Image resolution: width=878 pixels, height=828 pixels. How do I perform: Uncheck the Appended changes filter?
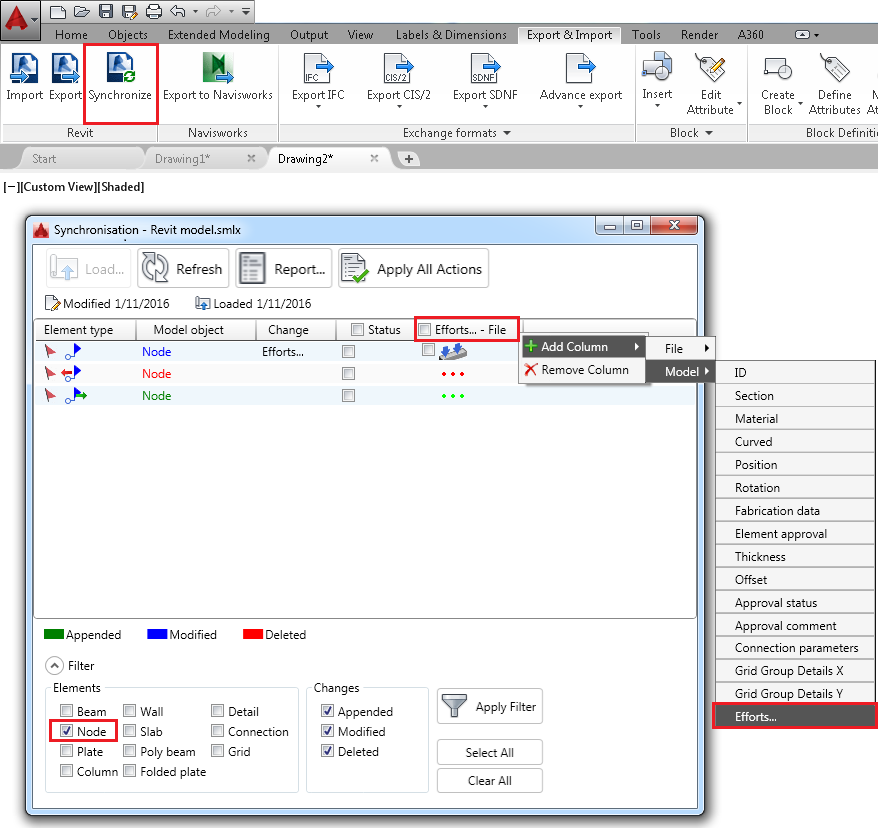(x=328, y=711)
